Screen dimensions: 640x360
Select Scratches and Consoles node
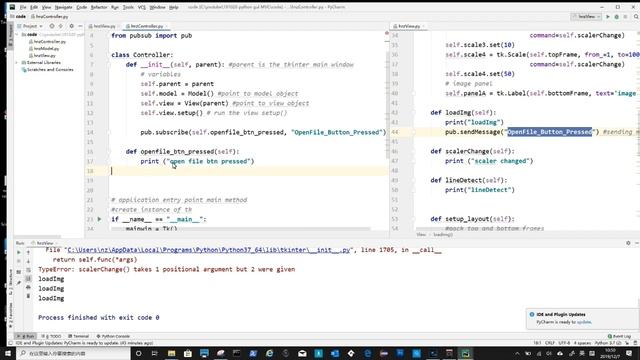pyautogui.click(x=47, y=70)
